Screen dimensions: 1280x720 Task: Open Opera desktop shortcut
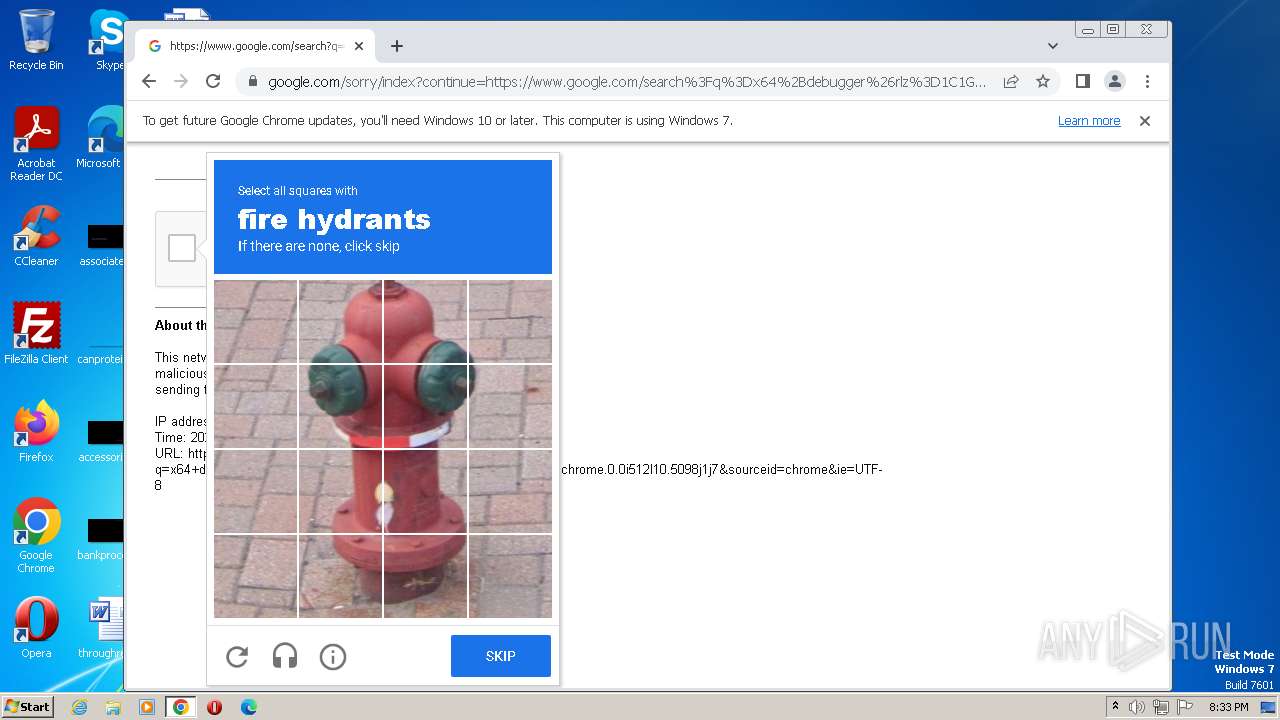[x=36, y=627]
